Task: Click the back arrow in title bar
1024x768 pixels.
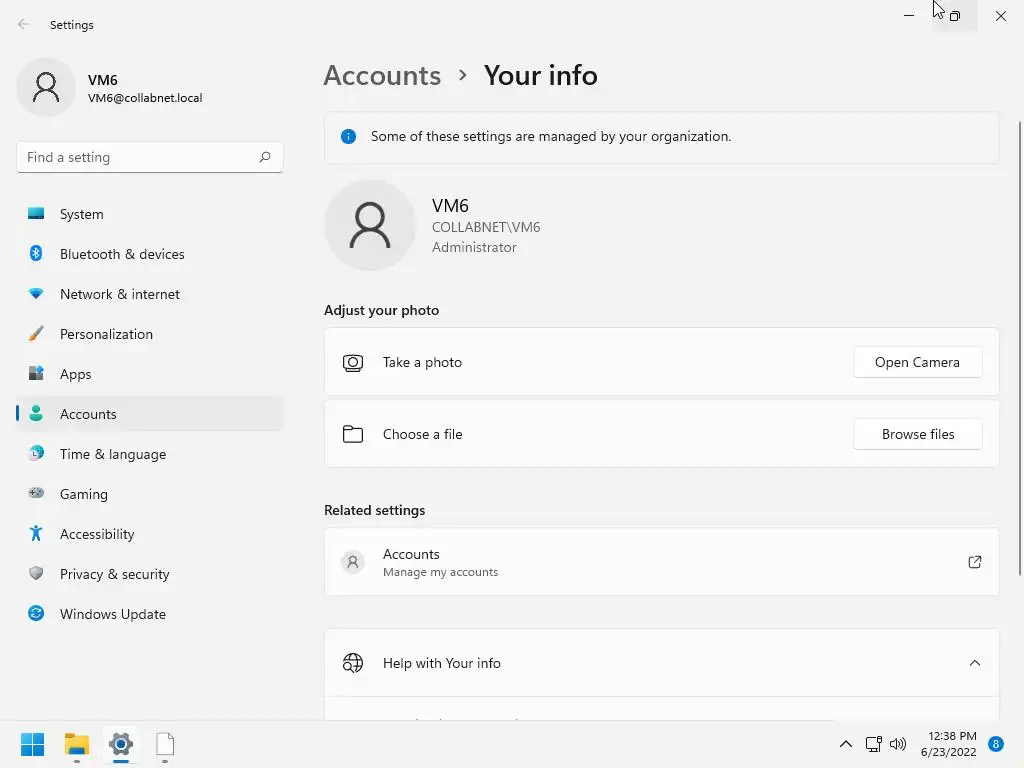Action: point(24,25)
